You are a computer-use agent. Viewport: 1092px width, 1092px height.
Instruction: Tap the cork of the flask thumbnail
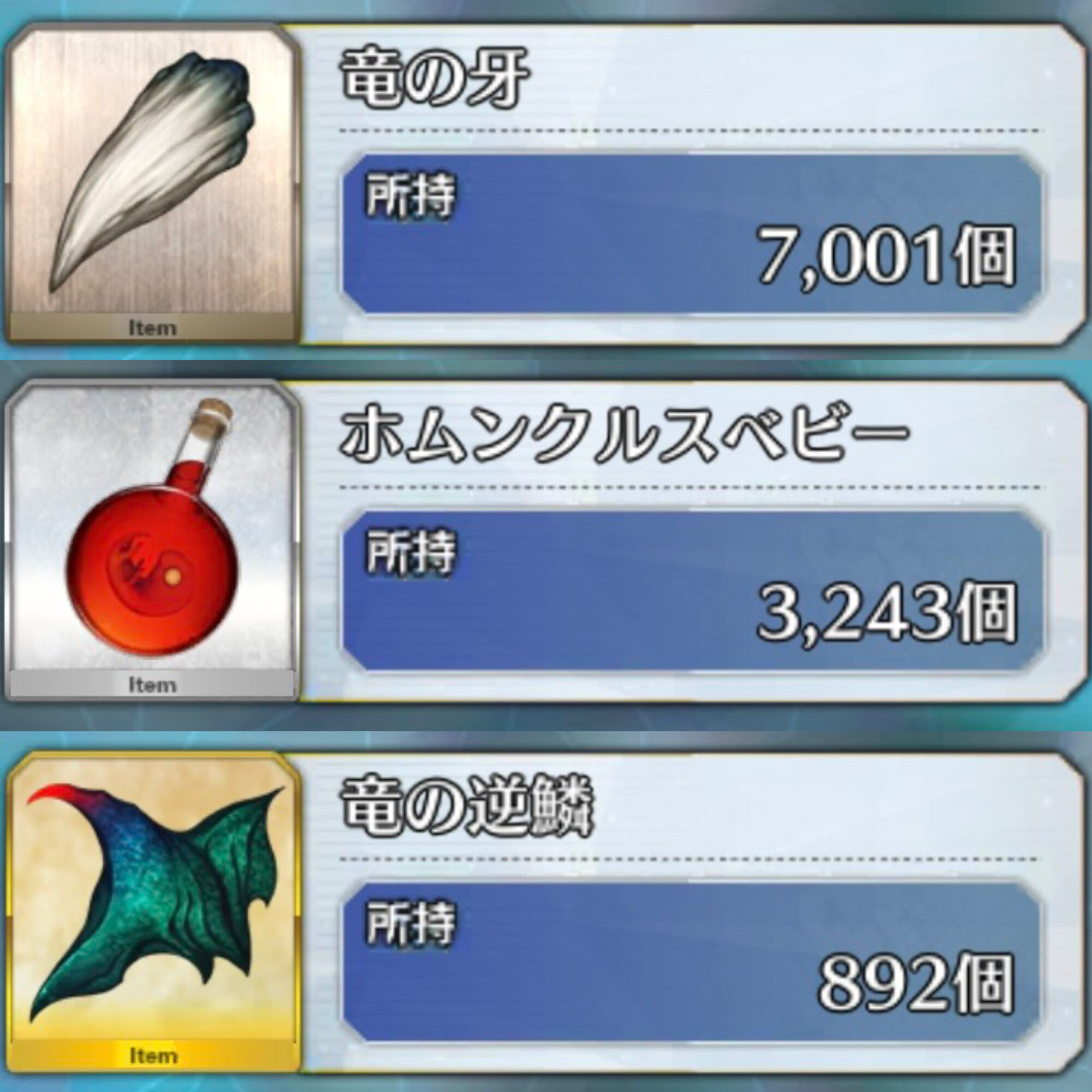(x=218, y=409)
